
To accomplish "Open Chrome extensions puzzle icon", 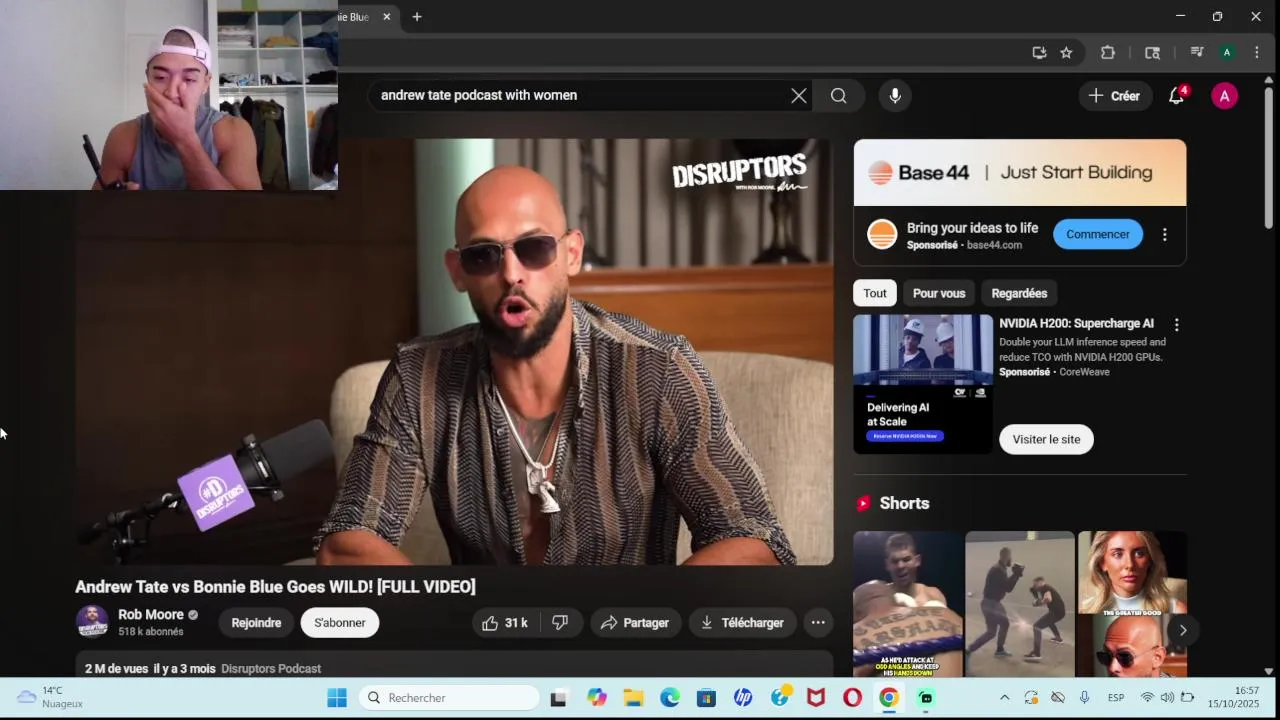I will pos(1108,53).
